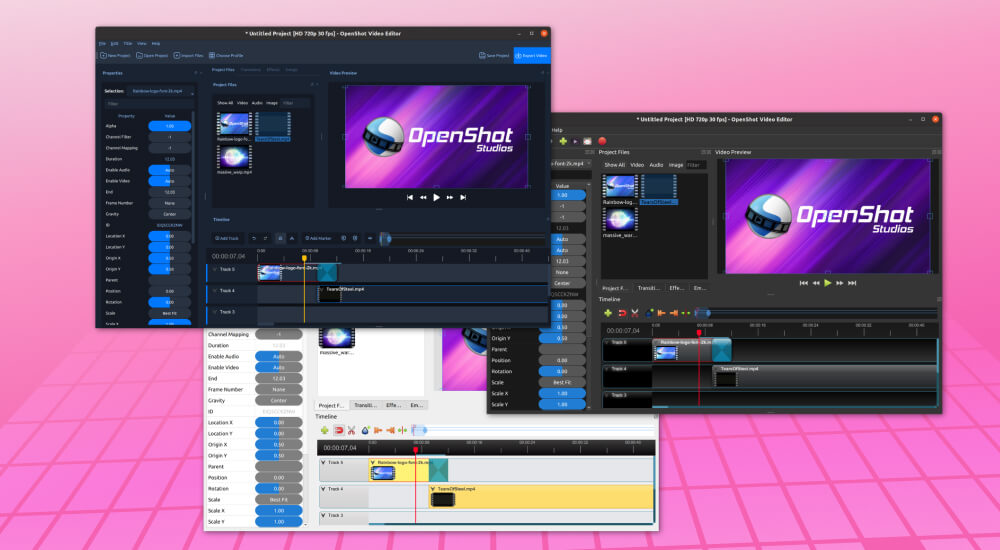Click the zoom slider handle in the blue-themed timeline

[385, 239]
